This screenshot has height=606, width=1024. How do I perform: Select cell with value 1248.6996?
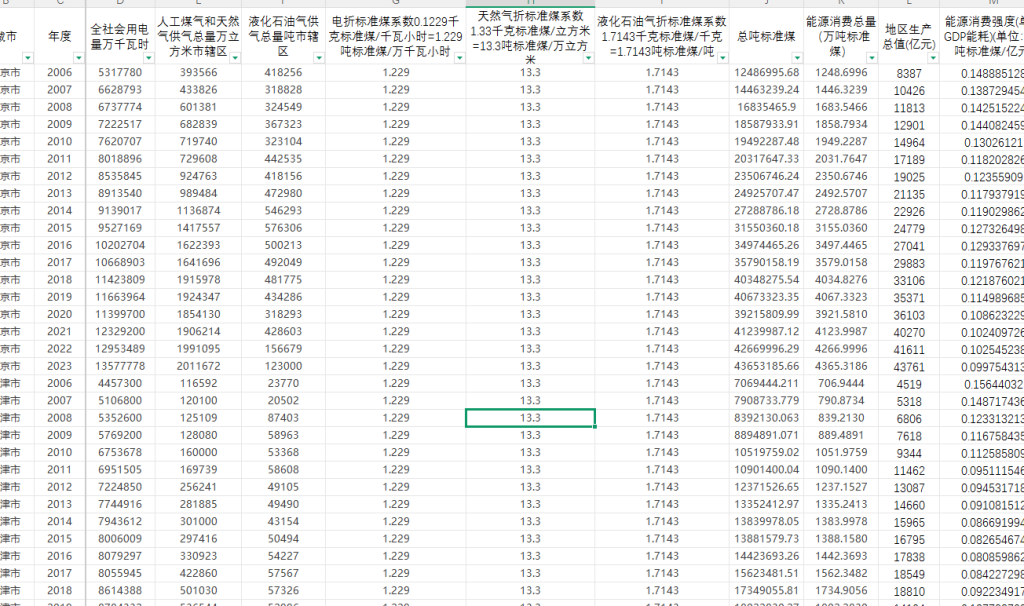point(841,72)
